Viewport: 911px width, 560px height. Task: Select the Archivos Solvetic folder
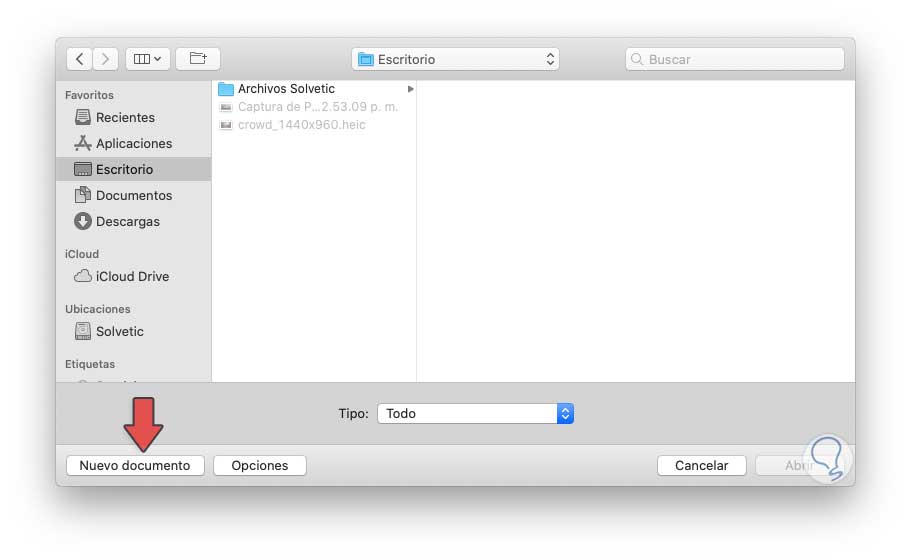tap(315, 89)
